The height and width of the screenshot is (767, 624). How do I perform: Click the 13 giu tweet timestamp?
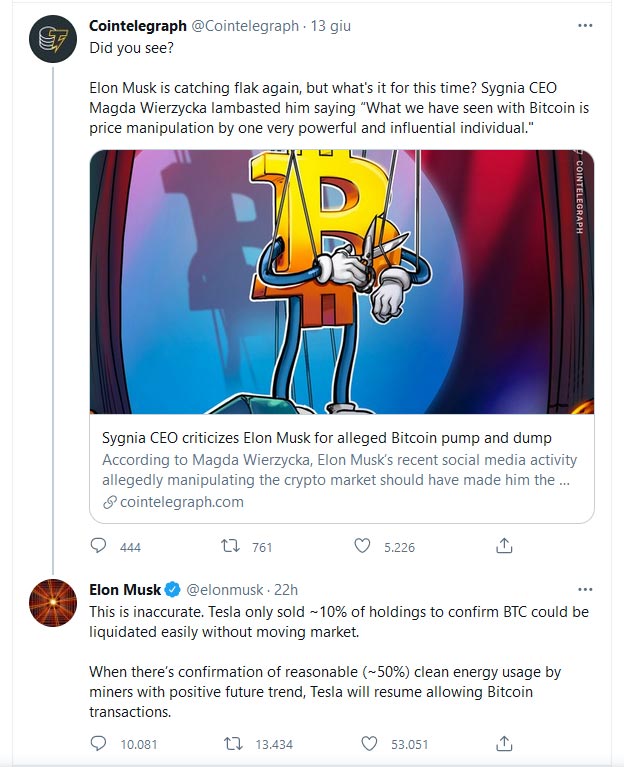[332, 25]
